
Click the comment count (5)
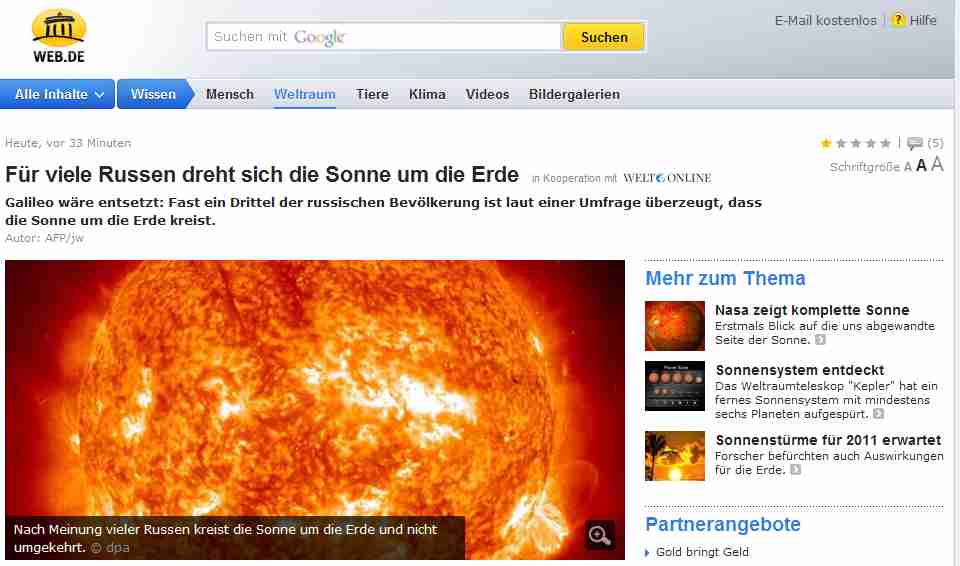tap(935, 143)
